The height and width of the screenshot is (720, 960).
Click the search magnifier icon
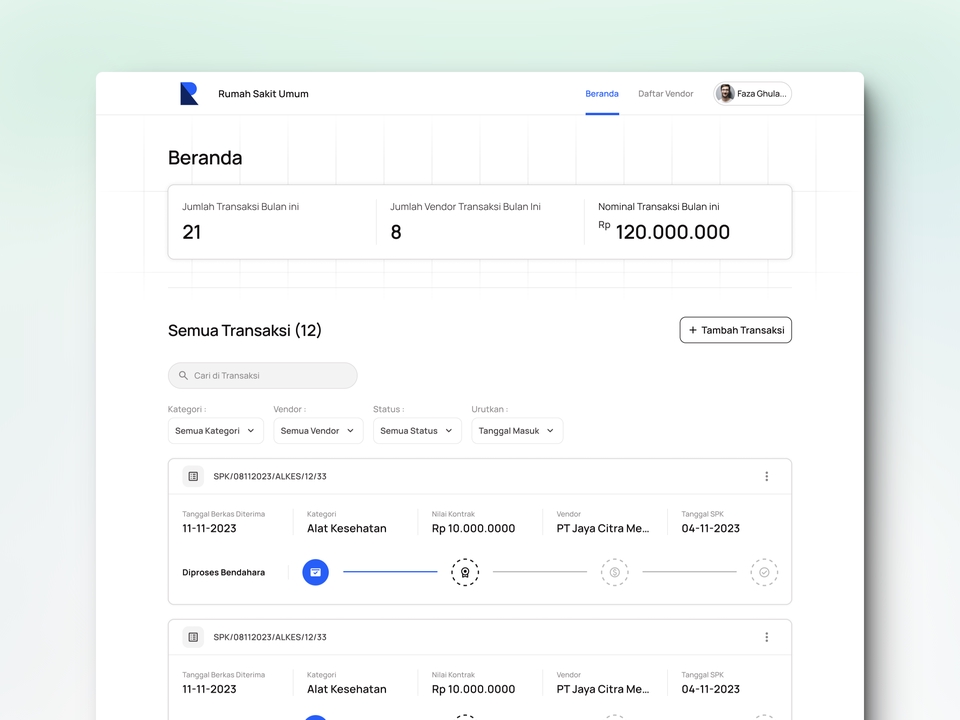[183, 375]
